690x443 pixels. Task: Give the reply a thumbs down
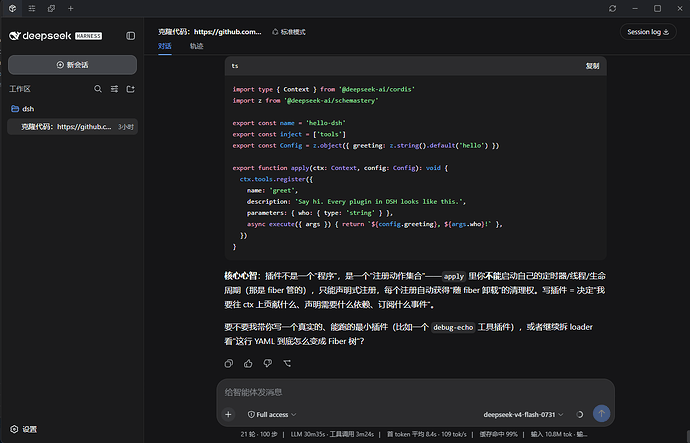tap(268, 363)
